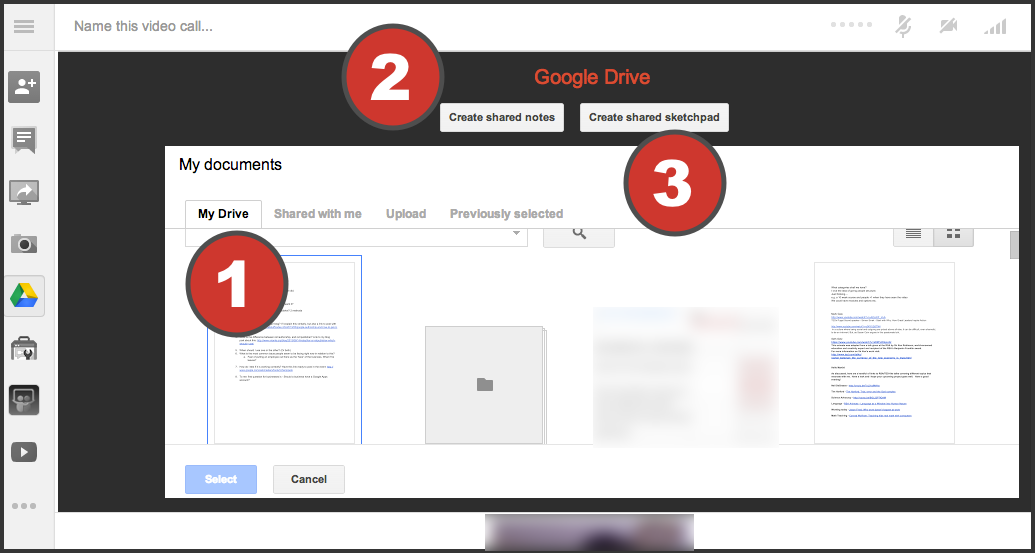This screenshot has width=1035, height=553.
Task: Check the signal strength bars icon
Action: point(995,26)
